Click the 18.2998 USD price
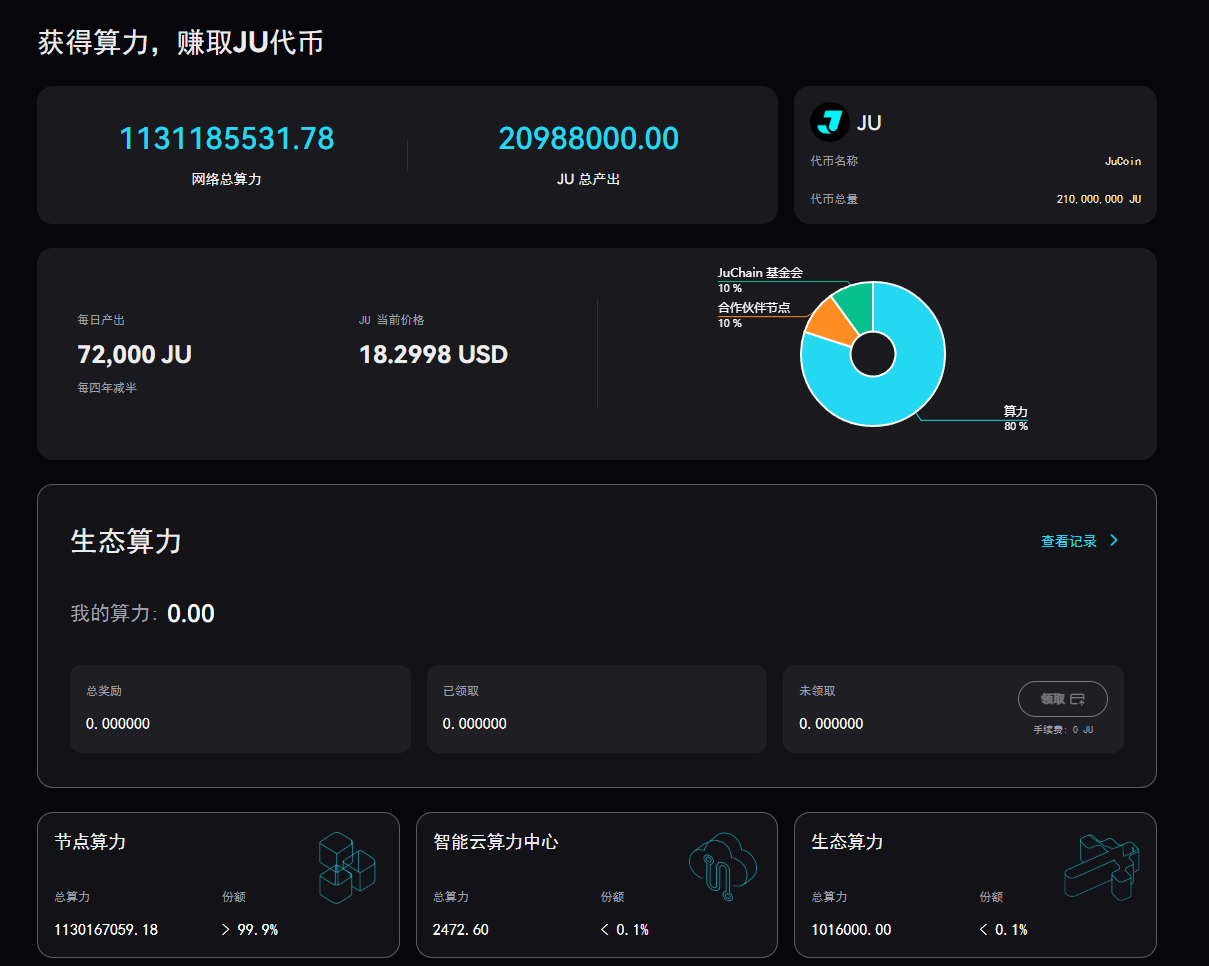This screenshot has width=1209, height=966. 433,354
